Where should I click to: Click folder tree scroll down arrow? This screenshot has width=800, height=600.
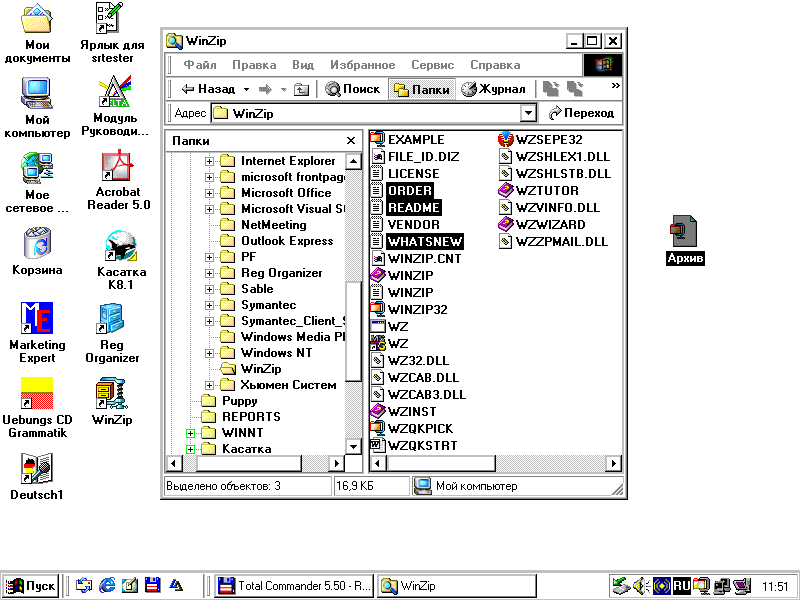pyautogui.click(x=353, y=446)
